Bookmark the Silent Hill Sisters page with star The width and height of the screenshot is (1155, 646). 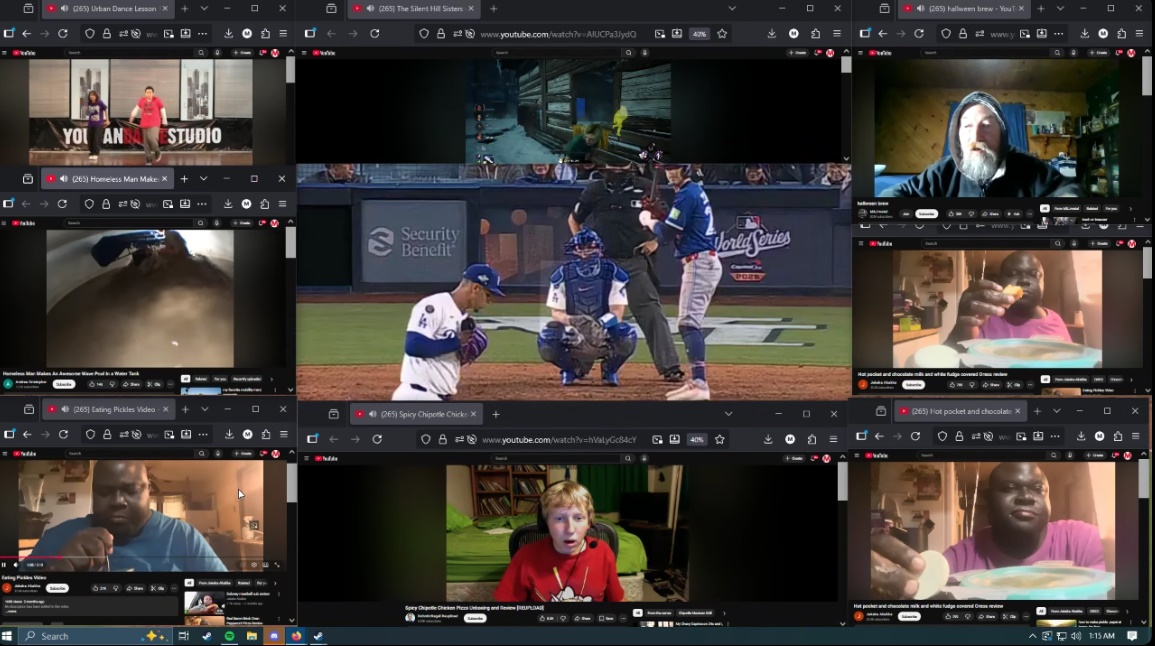pos(722,33)
